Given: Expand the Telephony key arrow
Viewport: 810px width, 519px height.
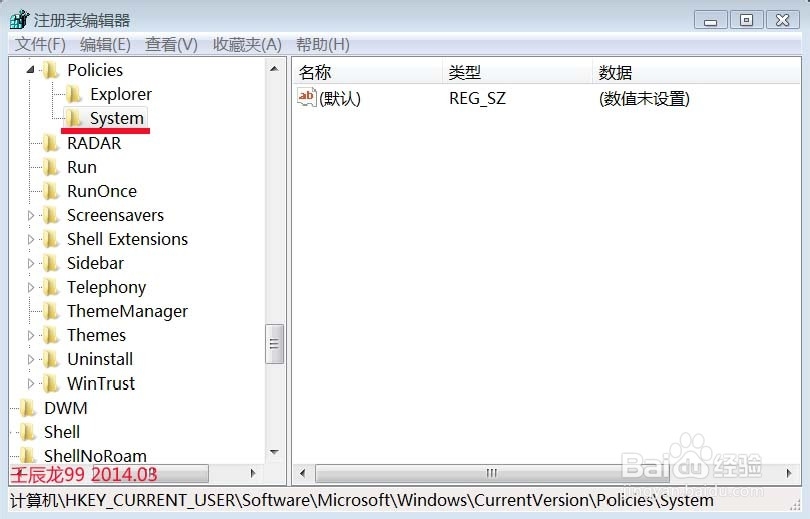Looking at the screenshot, I should [30, 287].
